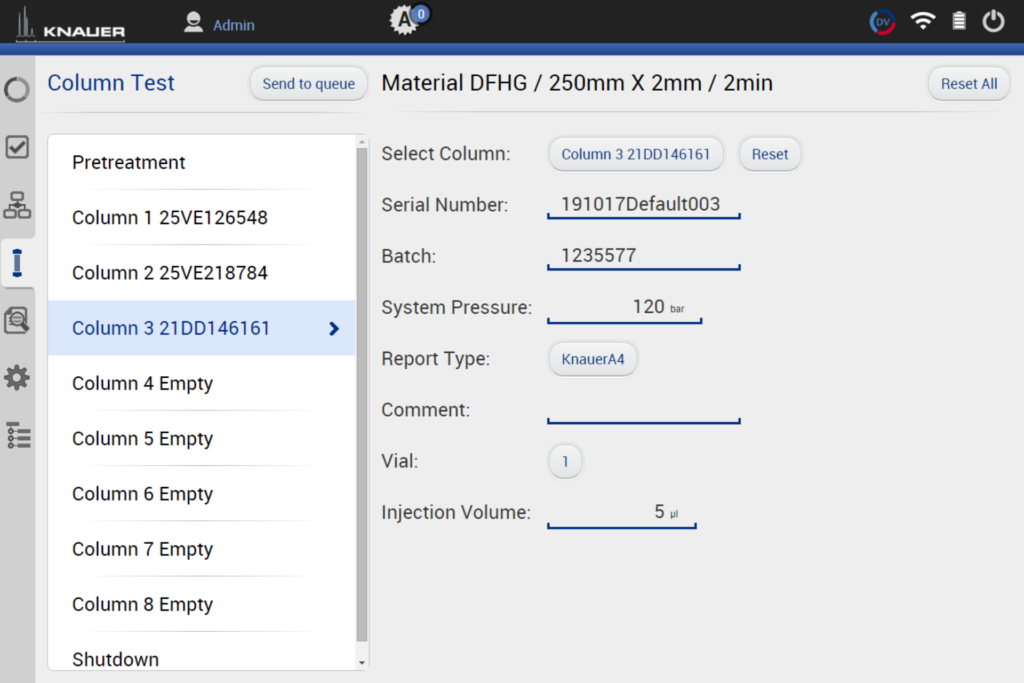Open the circular status sidebar icon
This screenshot has width=1024, height=683.
17,89
